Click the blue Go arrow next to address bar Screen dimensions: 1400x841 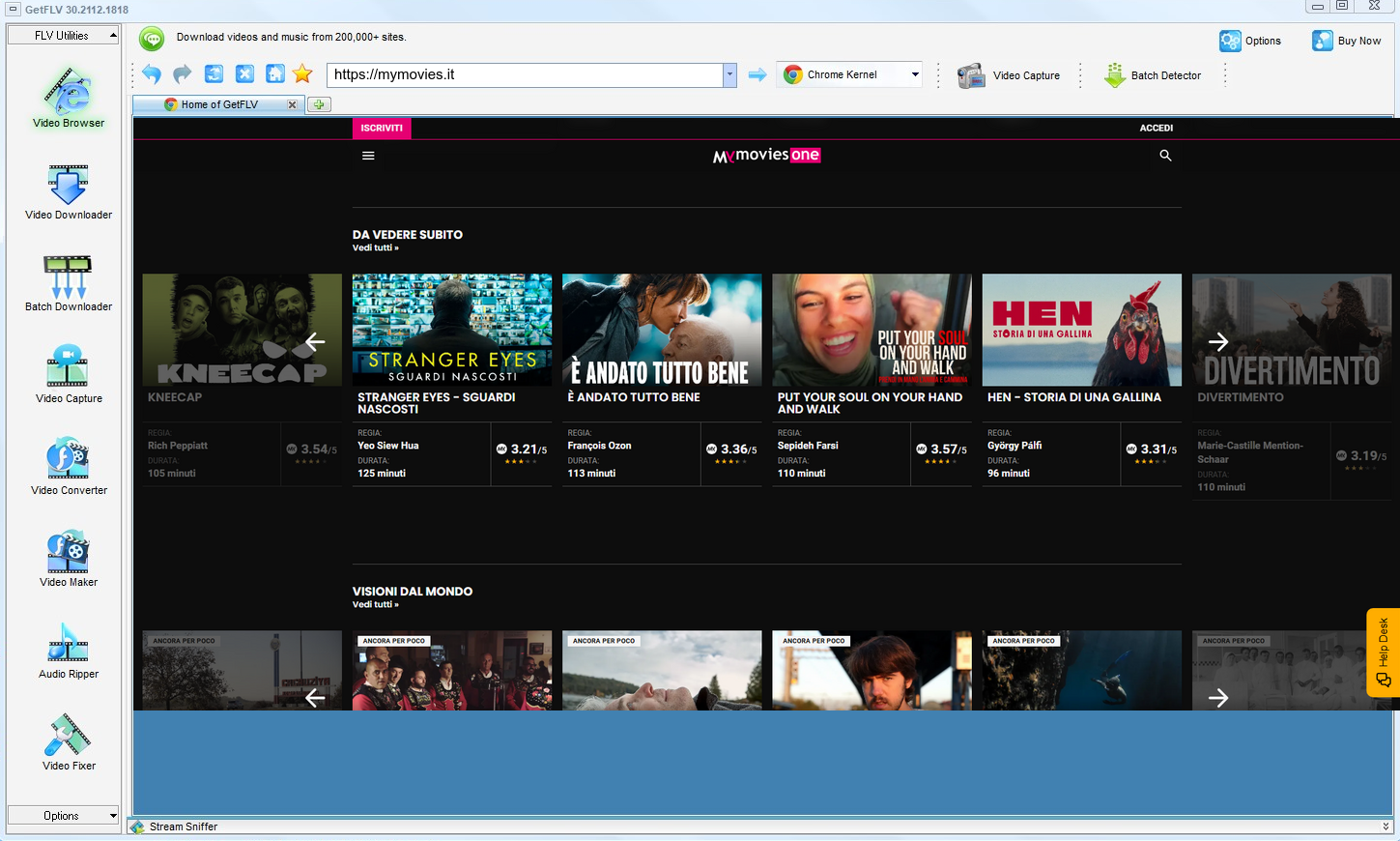pos(757,74)
